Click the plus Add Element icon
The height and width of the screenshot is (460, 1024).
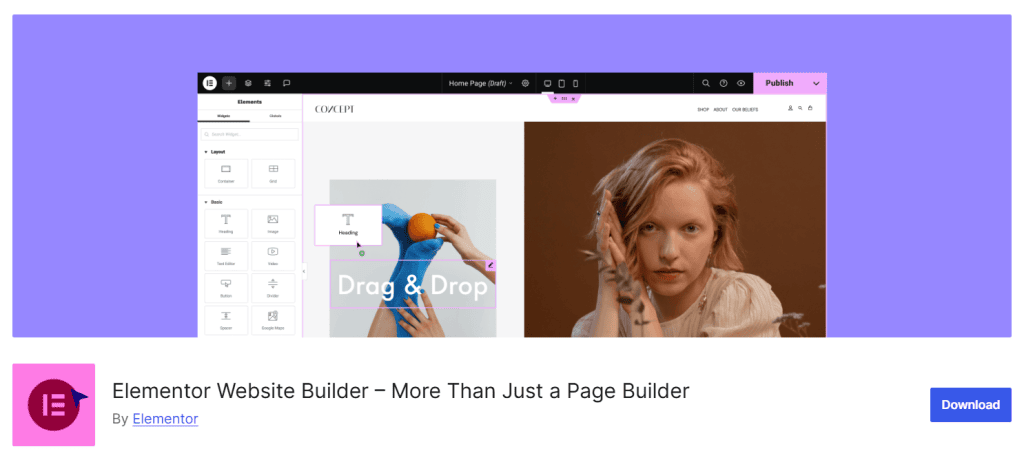pos(229,83)
